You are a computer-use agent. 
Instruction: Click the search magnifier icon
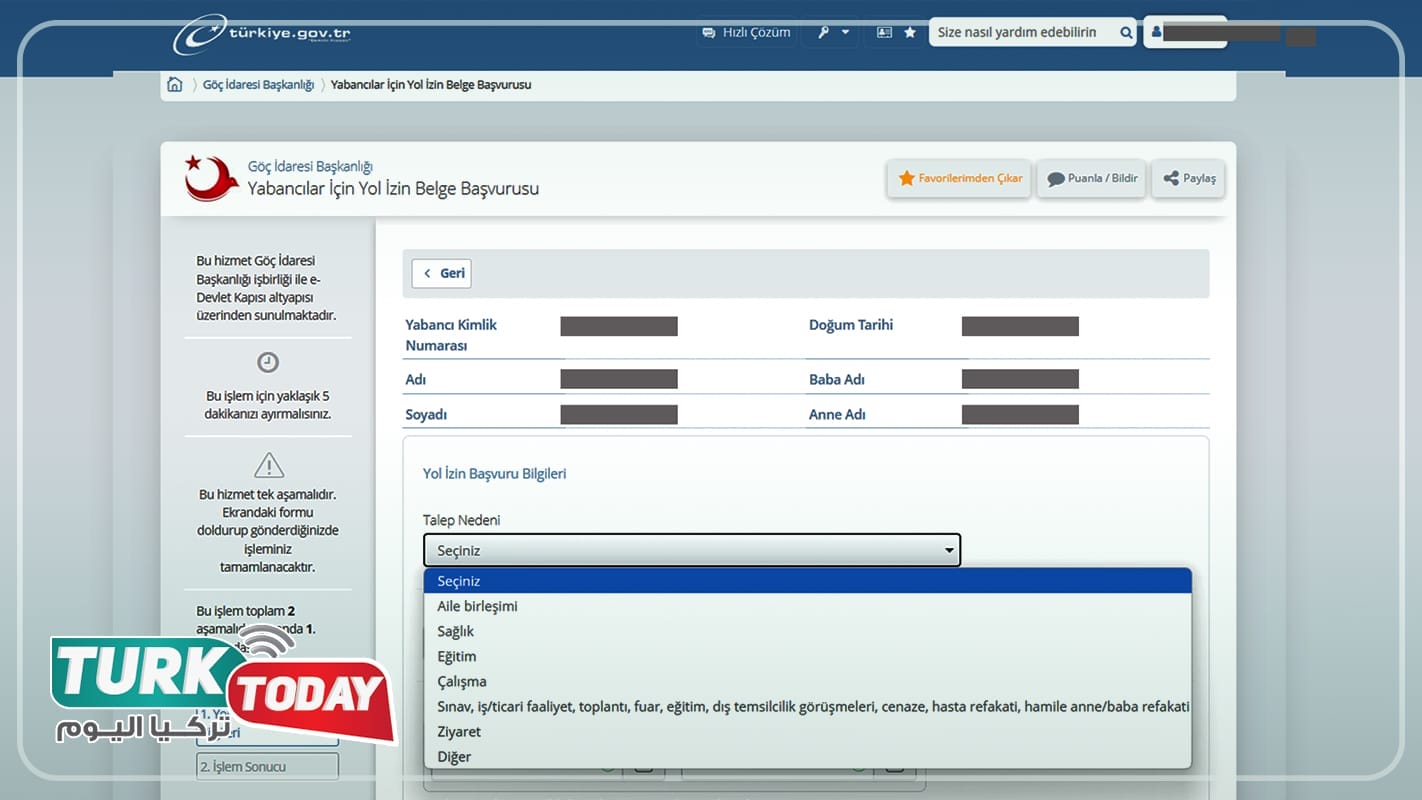pos(1126,32)
